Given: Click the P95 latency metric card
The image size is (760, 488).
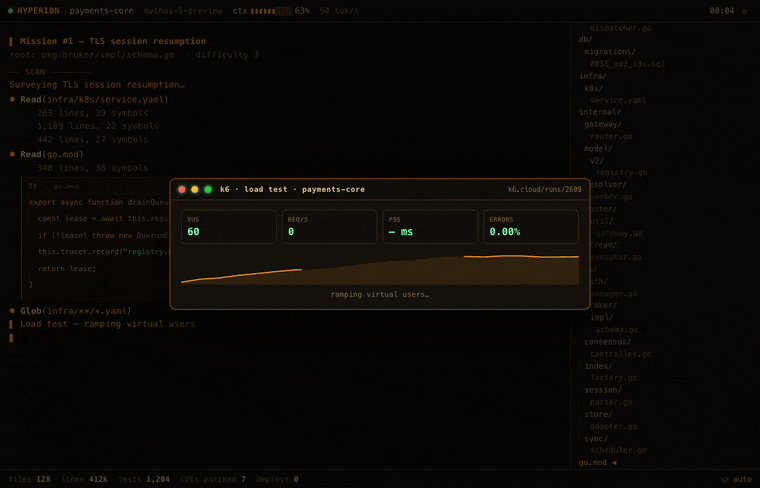Looking at the screenshot, I should 430,226.
